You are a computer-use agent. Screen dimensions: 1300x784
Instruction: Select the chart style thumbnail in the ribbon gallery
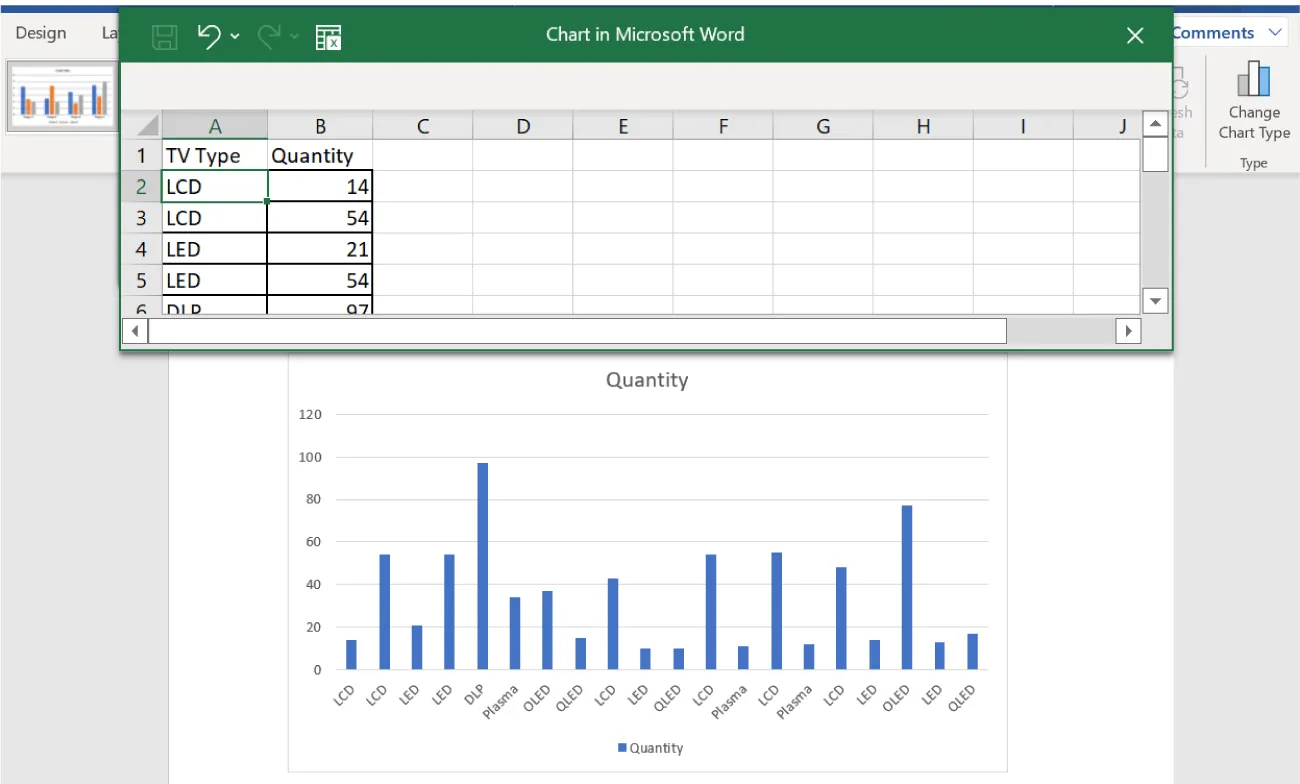[60, 95]
